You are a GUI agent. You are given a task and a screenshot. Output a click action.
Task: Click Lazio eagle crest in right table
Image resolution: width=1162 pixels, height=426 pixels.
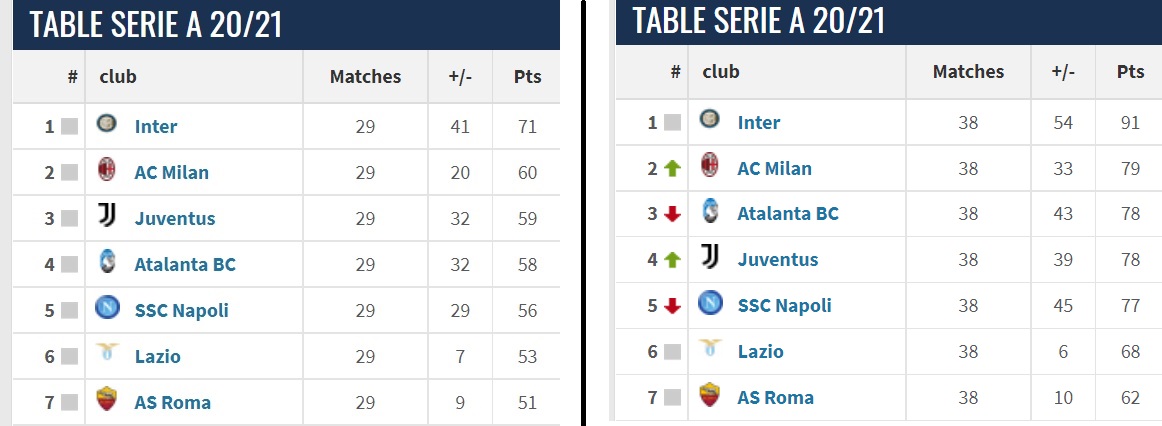pos(709,350)
